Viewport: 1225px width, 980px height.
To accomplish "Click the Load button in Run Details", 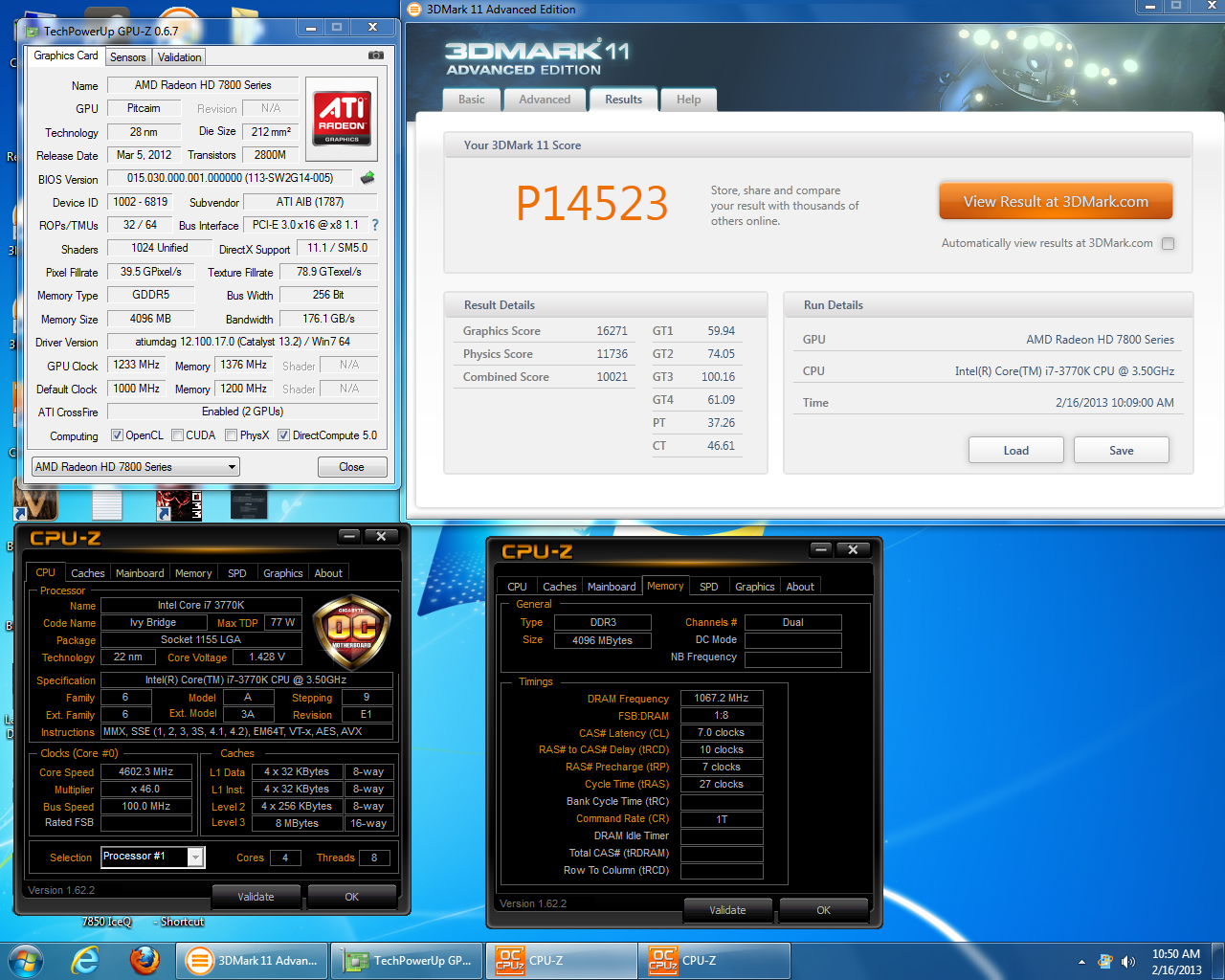I will point(1016,450).
